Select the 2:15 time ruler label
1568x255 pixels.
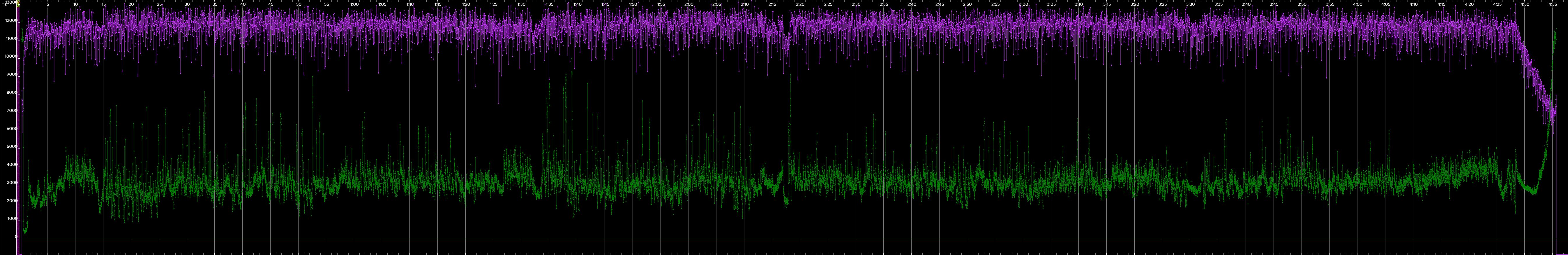pos(772,4)
